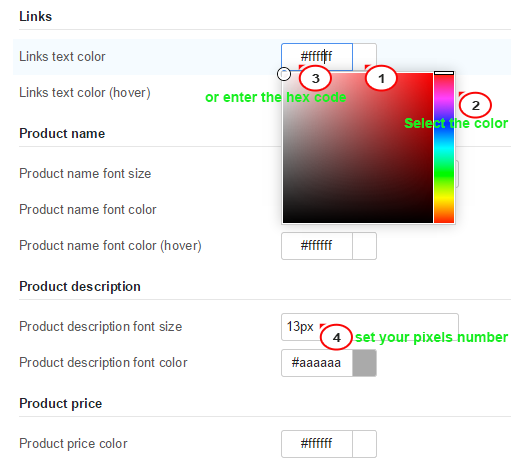The image size is (511, 474).
Task: Click the numbered annotation marker 2
Action: 475,105
